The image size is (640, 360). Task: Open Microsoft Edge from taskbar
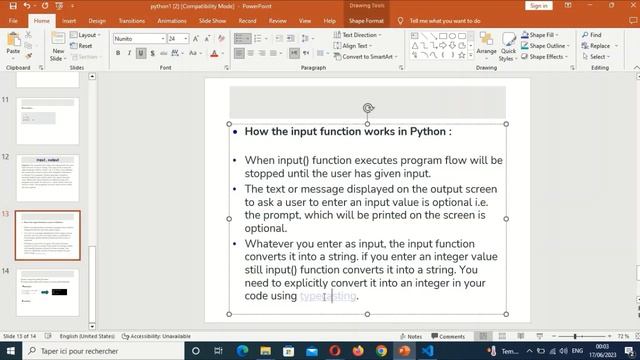click(242, 351)
